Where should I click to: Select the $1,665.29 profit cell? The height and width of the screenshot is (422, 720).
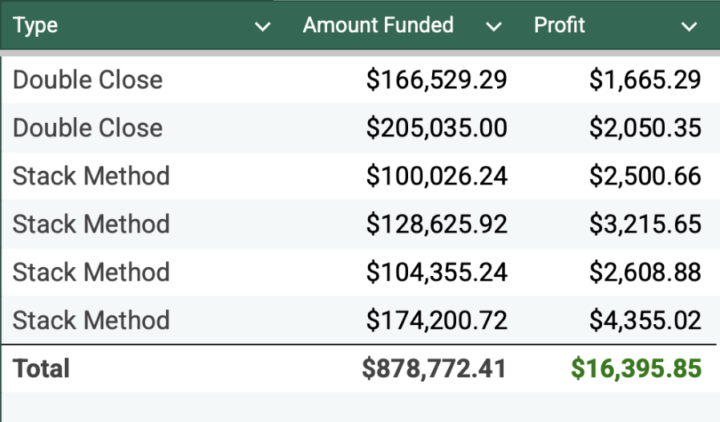pos(645,80)
